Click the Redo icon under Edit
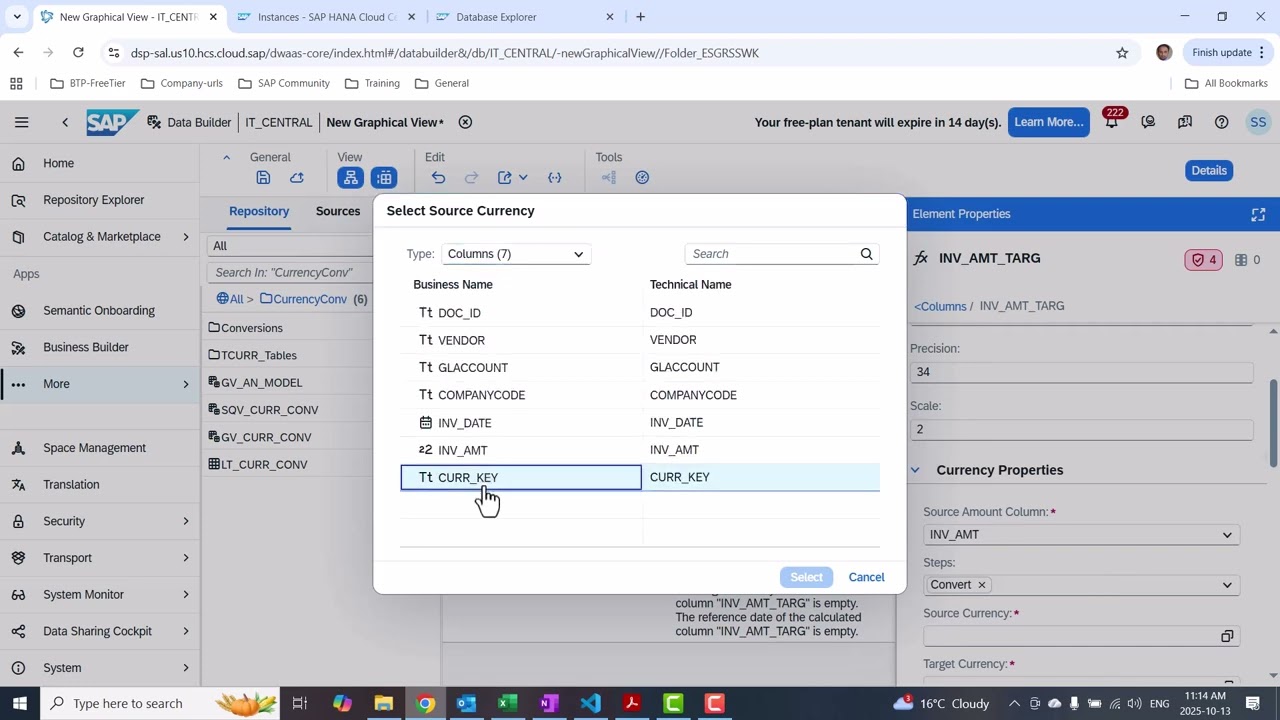This screenshot has height=720, width=1280. tap(471, 177)
